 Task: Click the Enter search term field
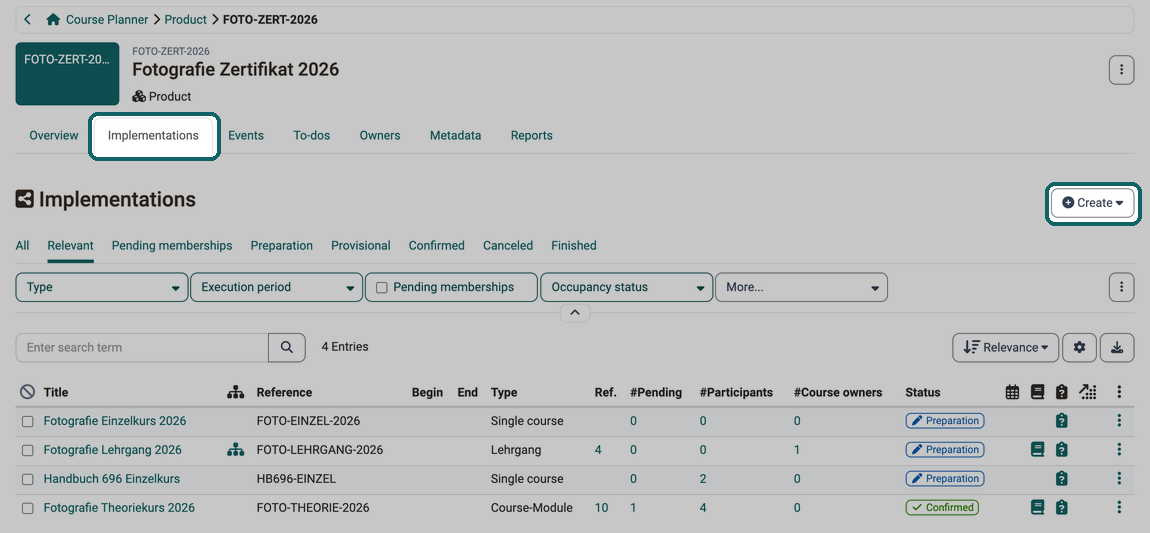point(142,348)
